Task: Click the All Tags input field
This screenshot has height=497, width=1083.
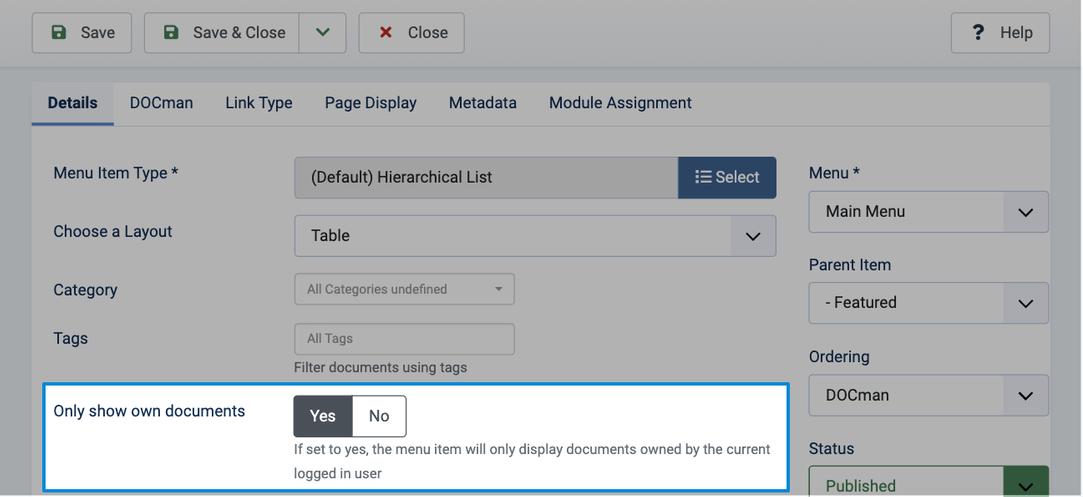Action: 404,339
